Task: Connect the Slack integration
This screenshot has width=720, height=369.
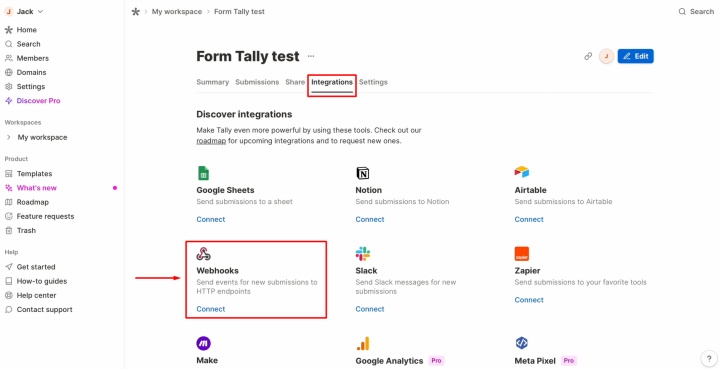Action: [370, 309]
